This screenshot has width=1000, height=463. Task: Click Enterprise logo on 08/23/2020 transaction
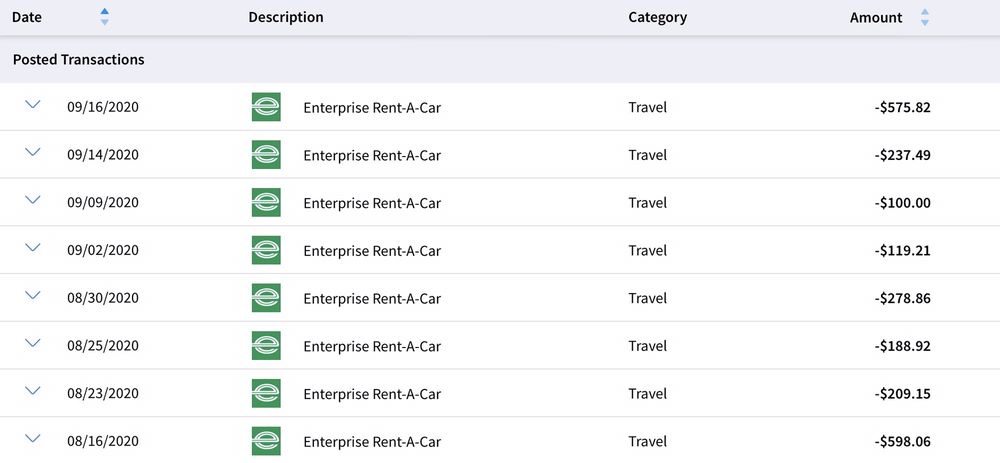pyautogui.click(x=266, y=393)
